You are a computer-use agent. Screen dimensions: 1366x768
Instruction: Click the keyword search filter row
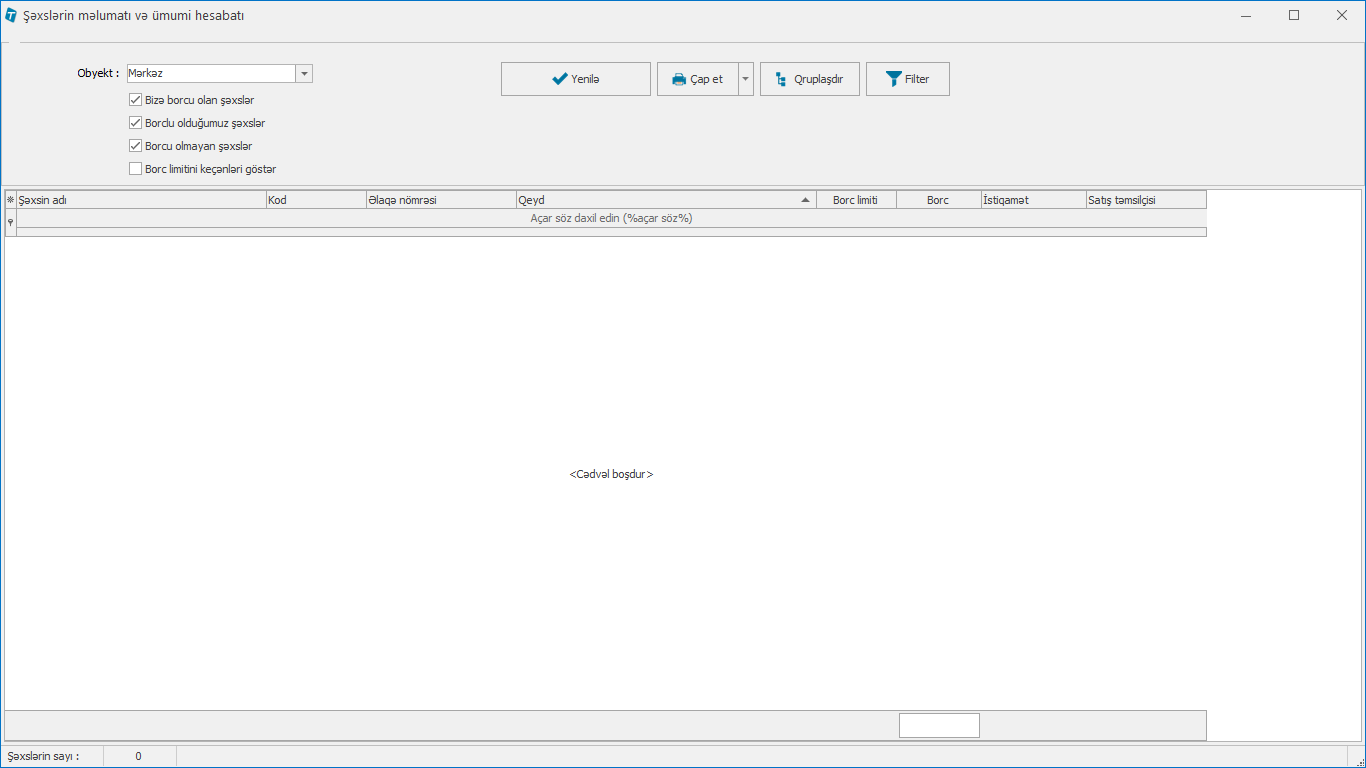611,218
